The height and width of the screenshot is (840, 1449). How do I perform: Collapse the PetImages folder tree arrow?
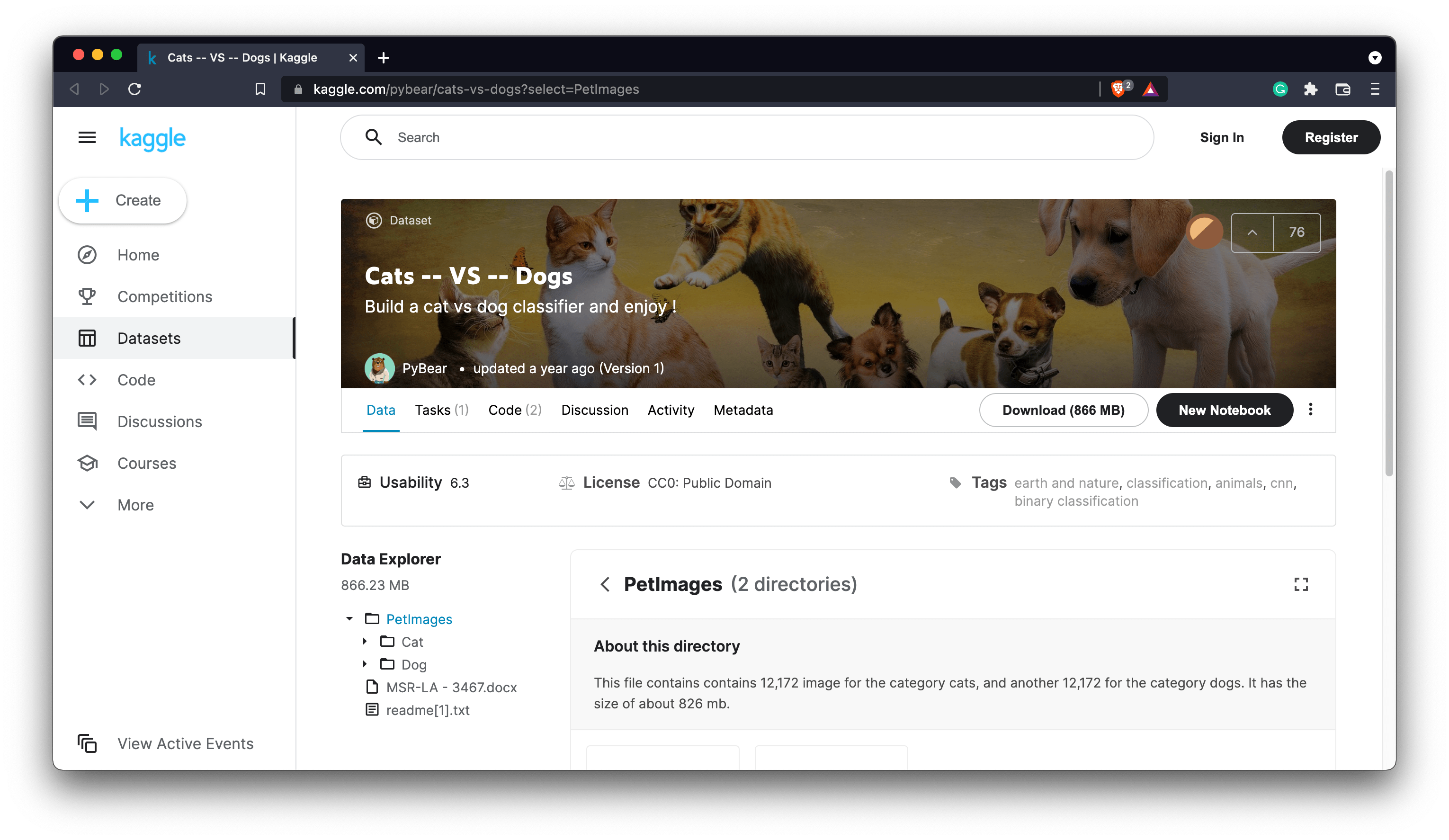tap(349, 619)
